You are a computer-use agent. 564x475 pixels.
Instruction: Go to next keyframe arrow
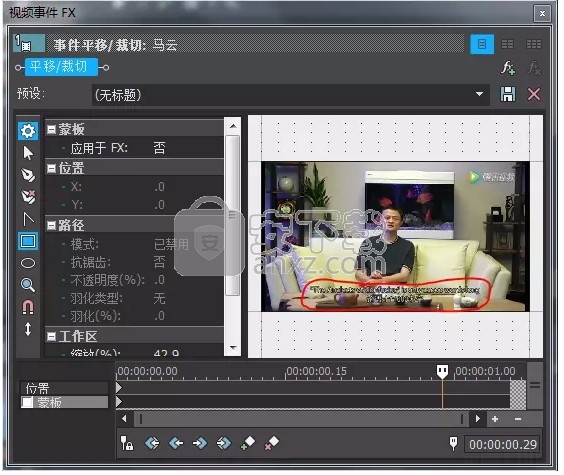pos(200,443)
